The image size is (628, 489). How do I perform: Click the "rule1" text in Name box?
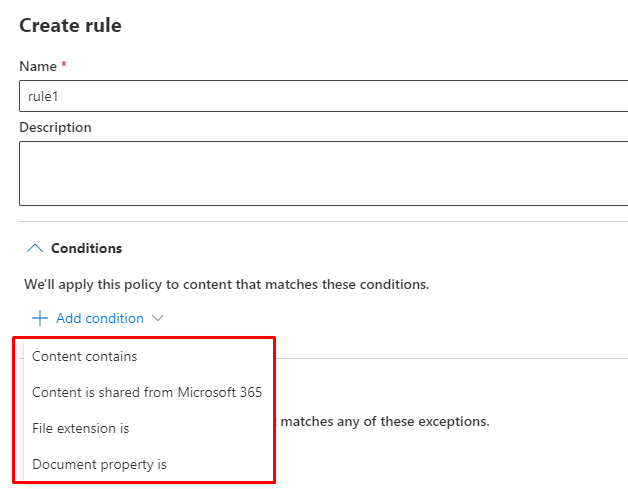click(x=44, y=96)
